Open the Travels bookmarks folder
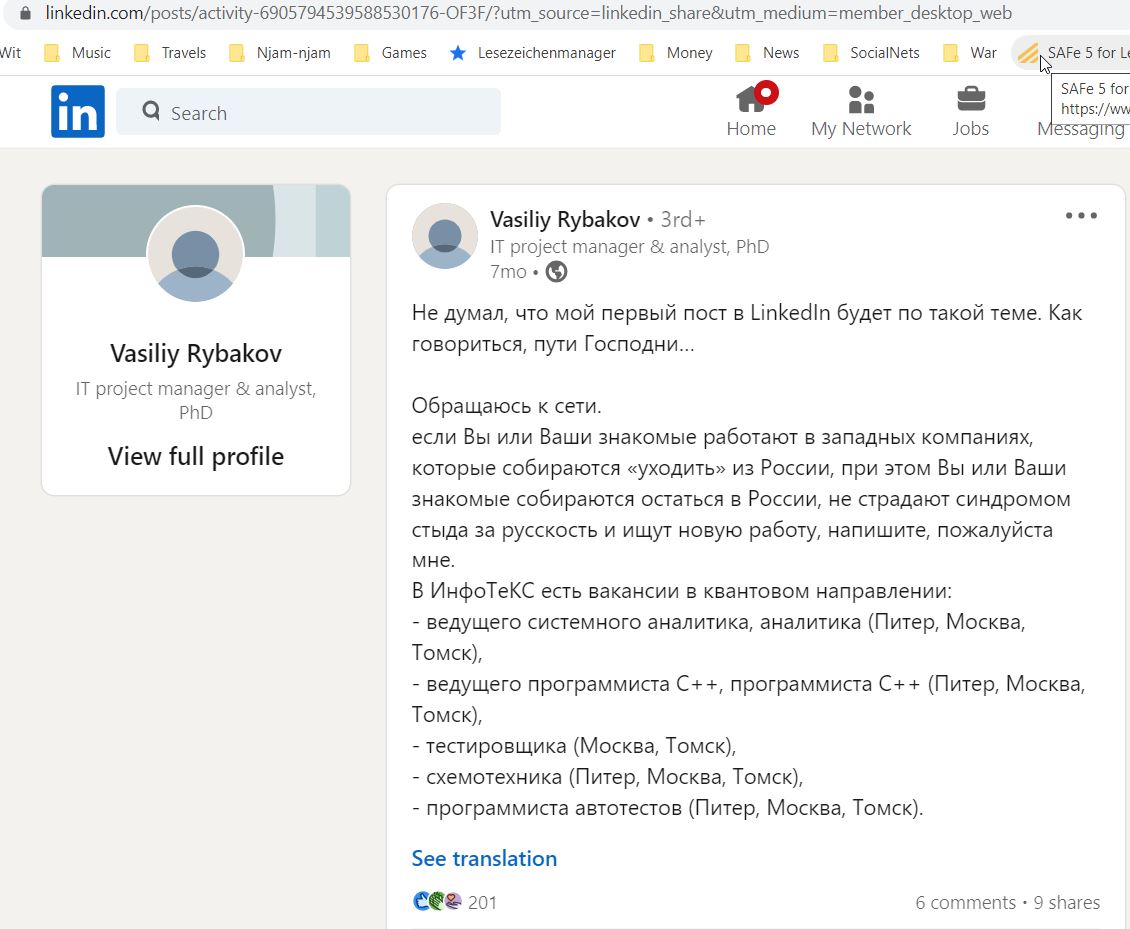This screenshot has height=929, width=1130. pyautogui.click(x=170, y=53)
